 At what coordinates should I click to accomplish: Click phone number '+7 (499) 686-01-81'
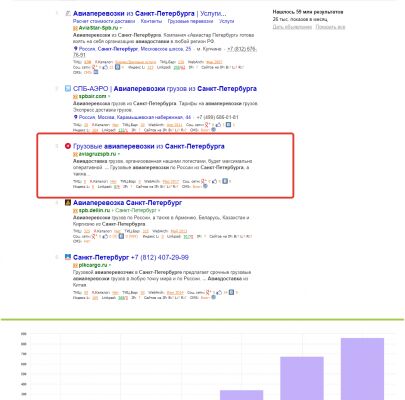click(218, 117)
